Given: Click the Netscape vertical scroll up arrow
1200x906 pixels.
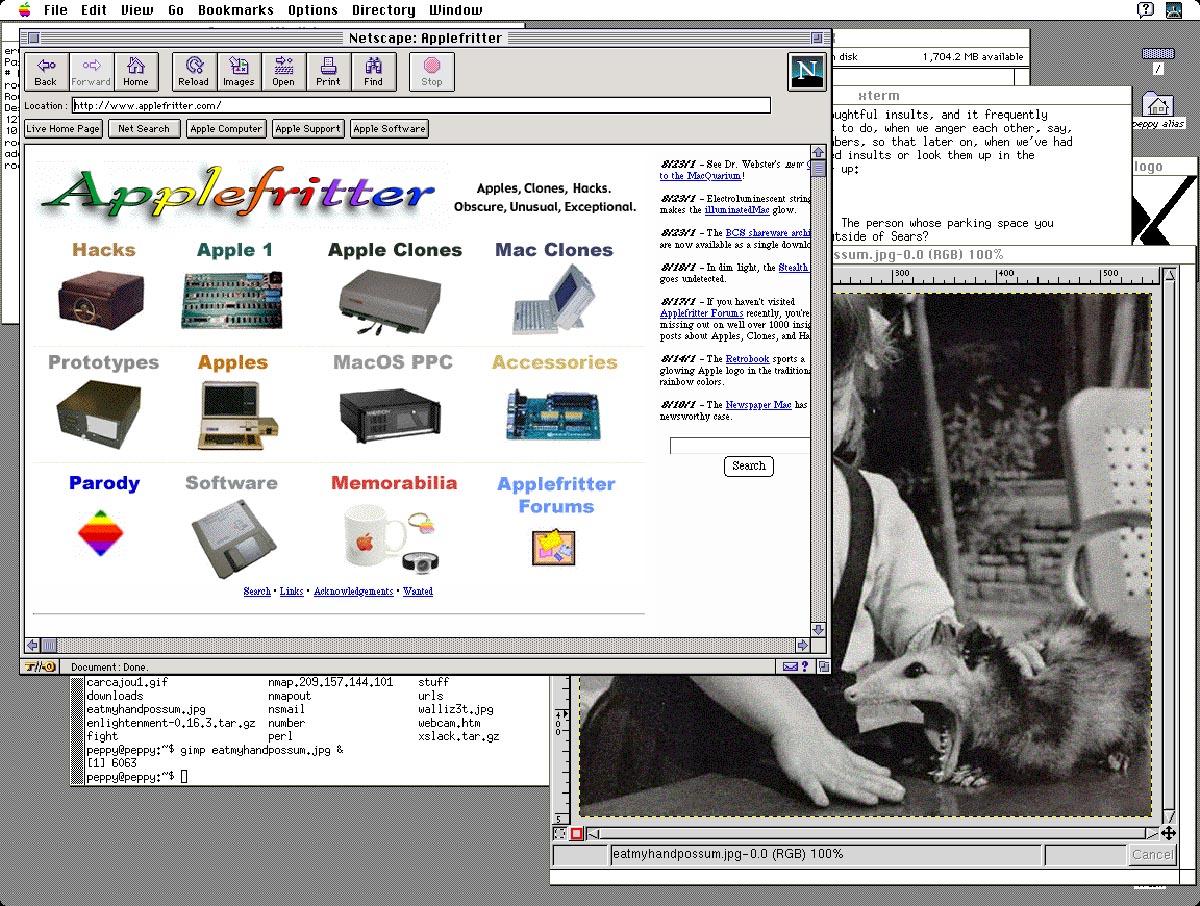Looking at the screenshot, I should (818, 153).
